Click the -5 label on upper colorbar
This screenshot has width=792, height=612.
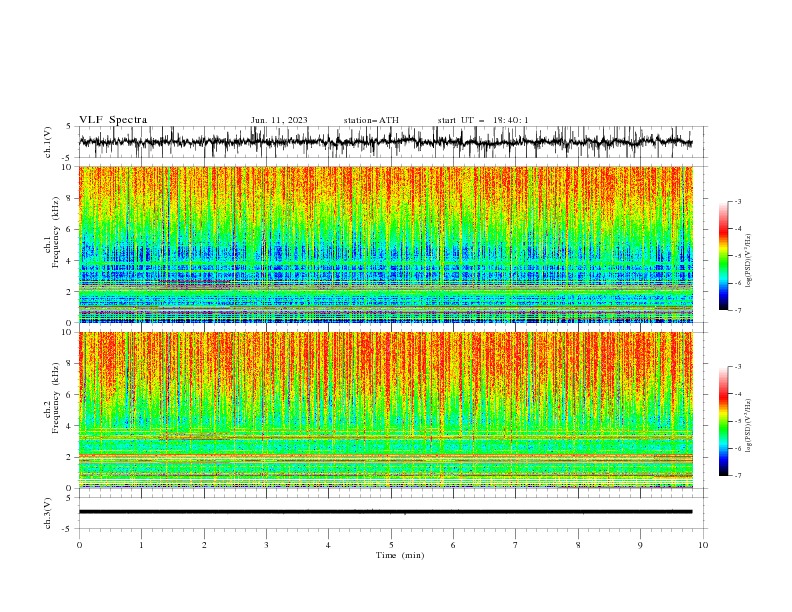pos(738,256)
